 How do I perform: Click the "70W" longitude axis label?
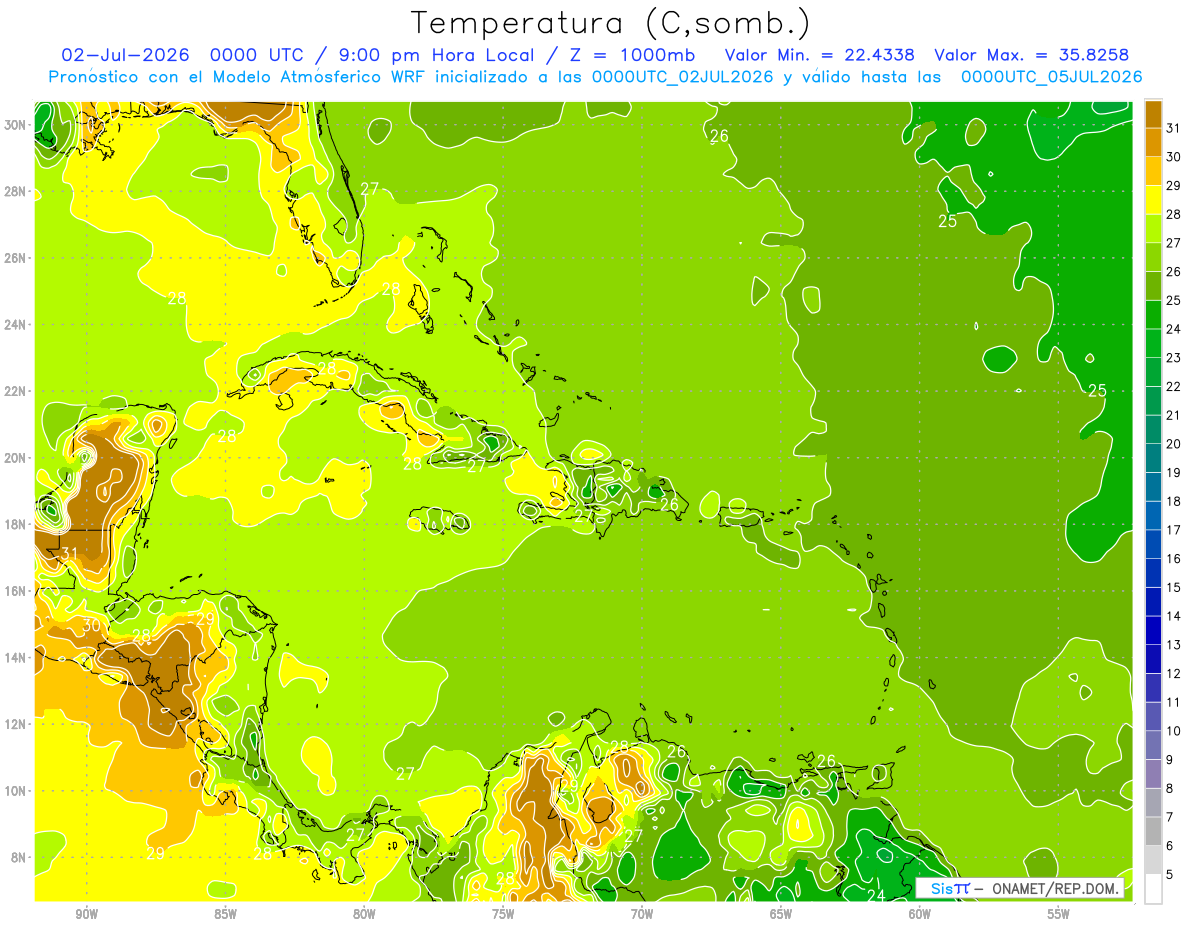tap(642, 914)
